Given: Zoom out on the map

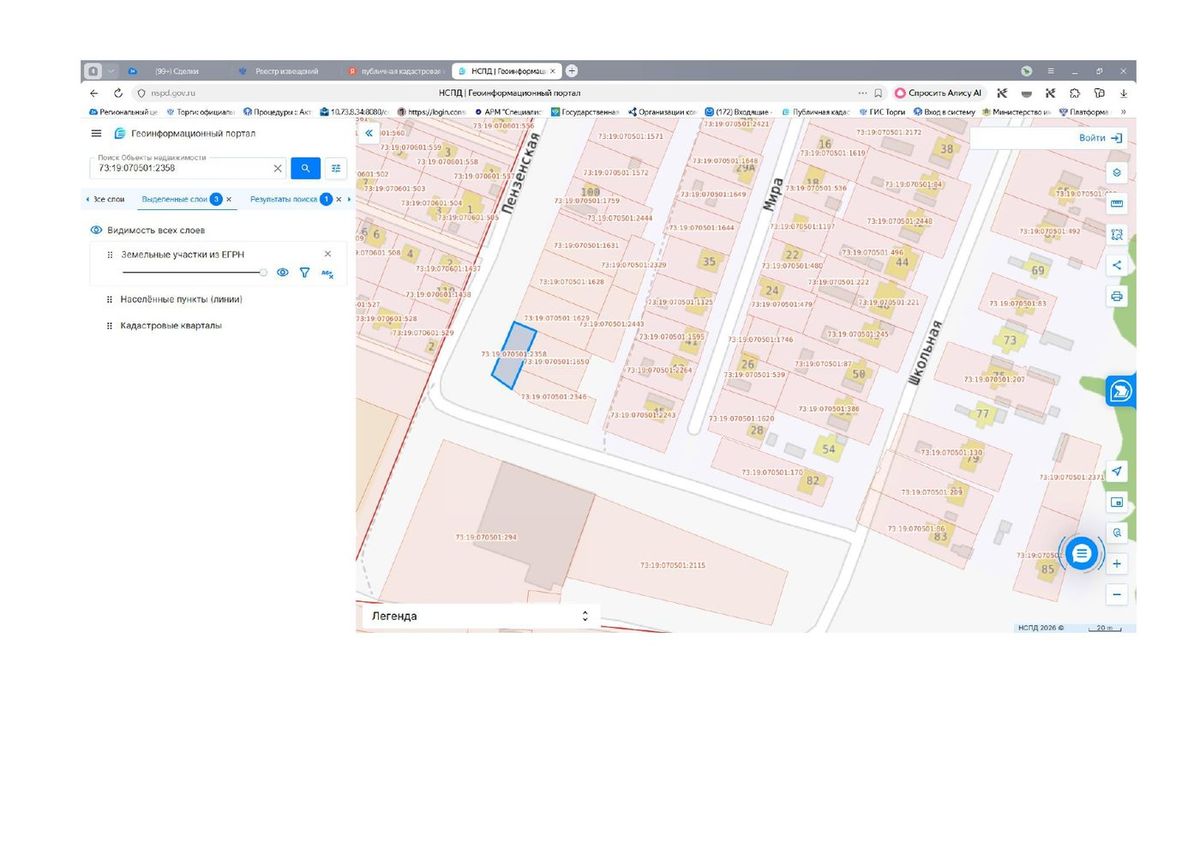Looking at the screenshot, I should pos(1117,595).
